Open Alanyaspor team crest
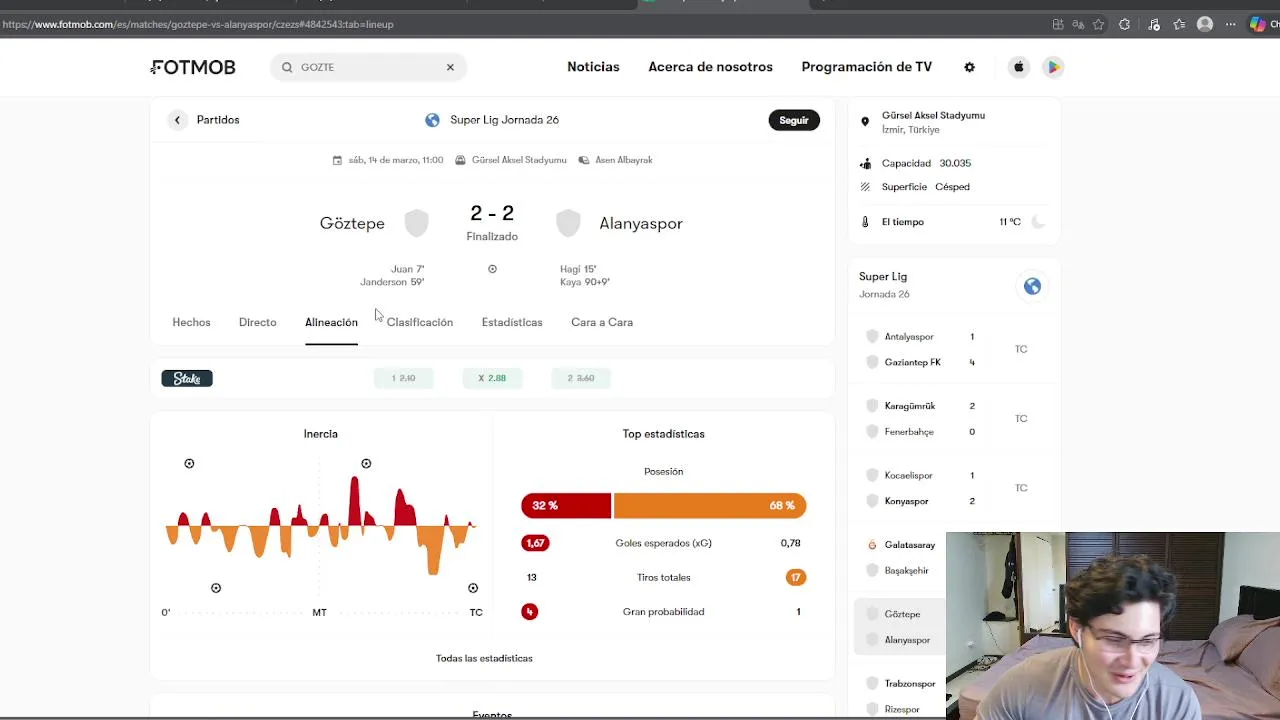Screen dimensions: 1280x720 [568, 223]
